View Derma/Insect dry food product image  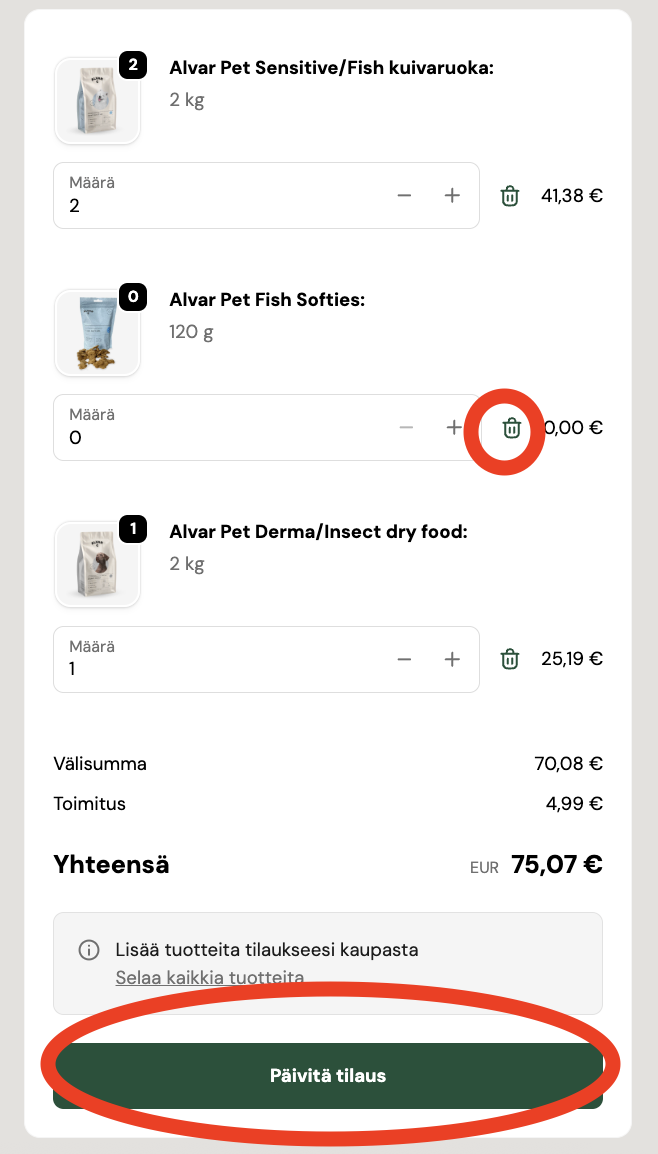pyautogui.click(x=97, y=564)
